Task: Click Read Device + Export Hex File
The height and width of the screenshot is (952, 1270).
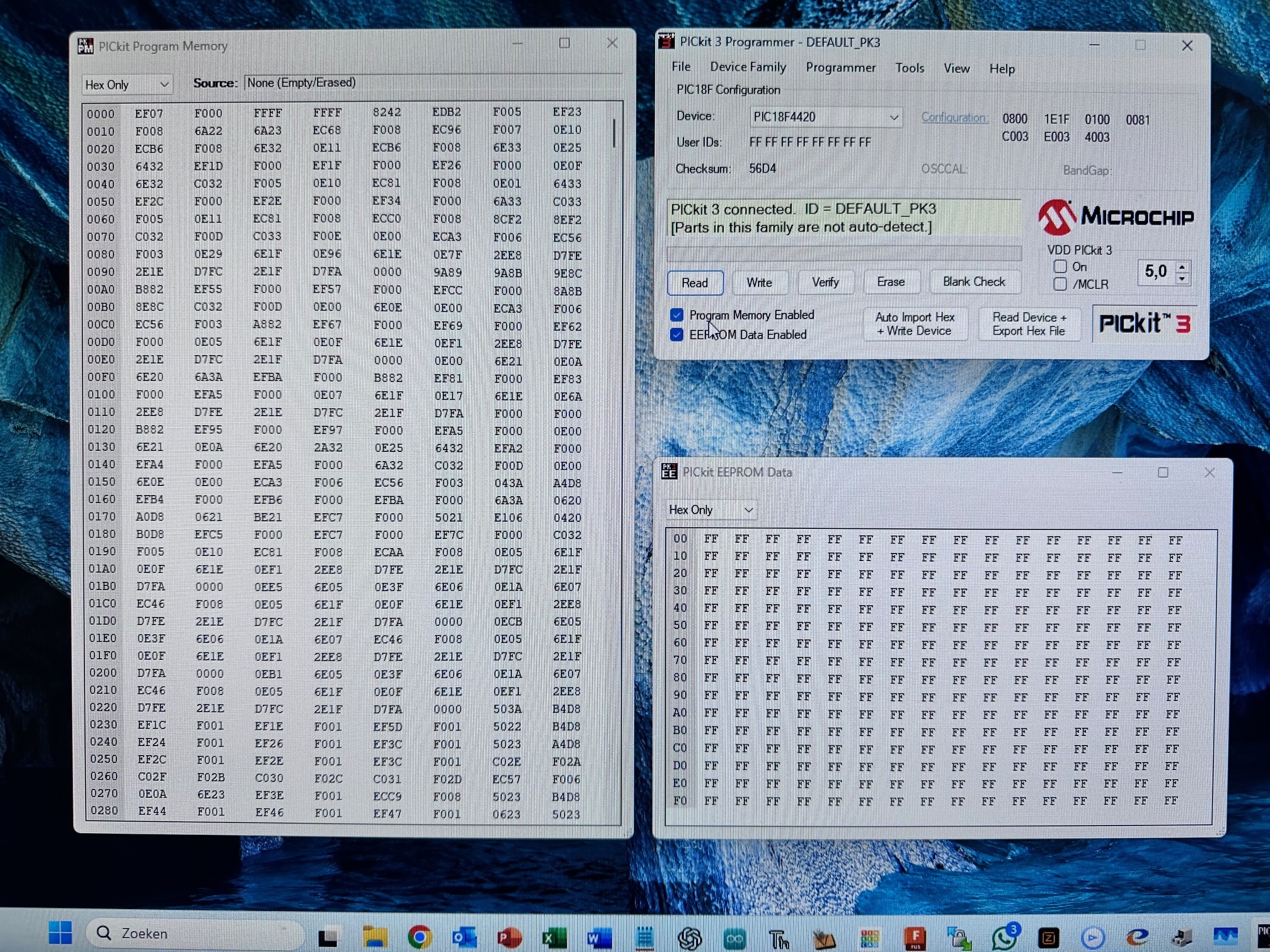Action: point(1029,324)
